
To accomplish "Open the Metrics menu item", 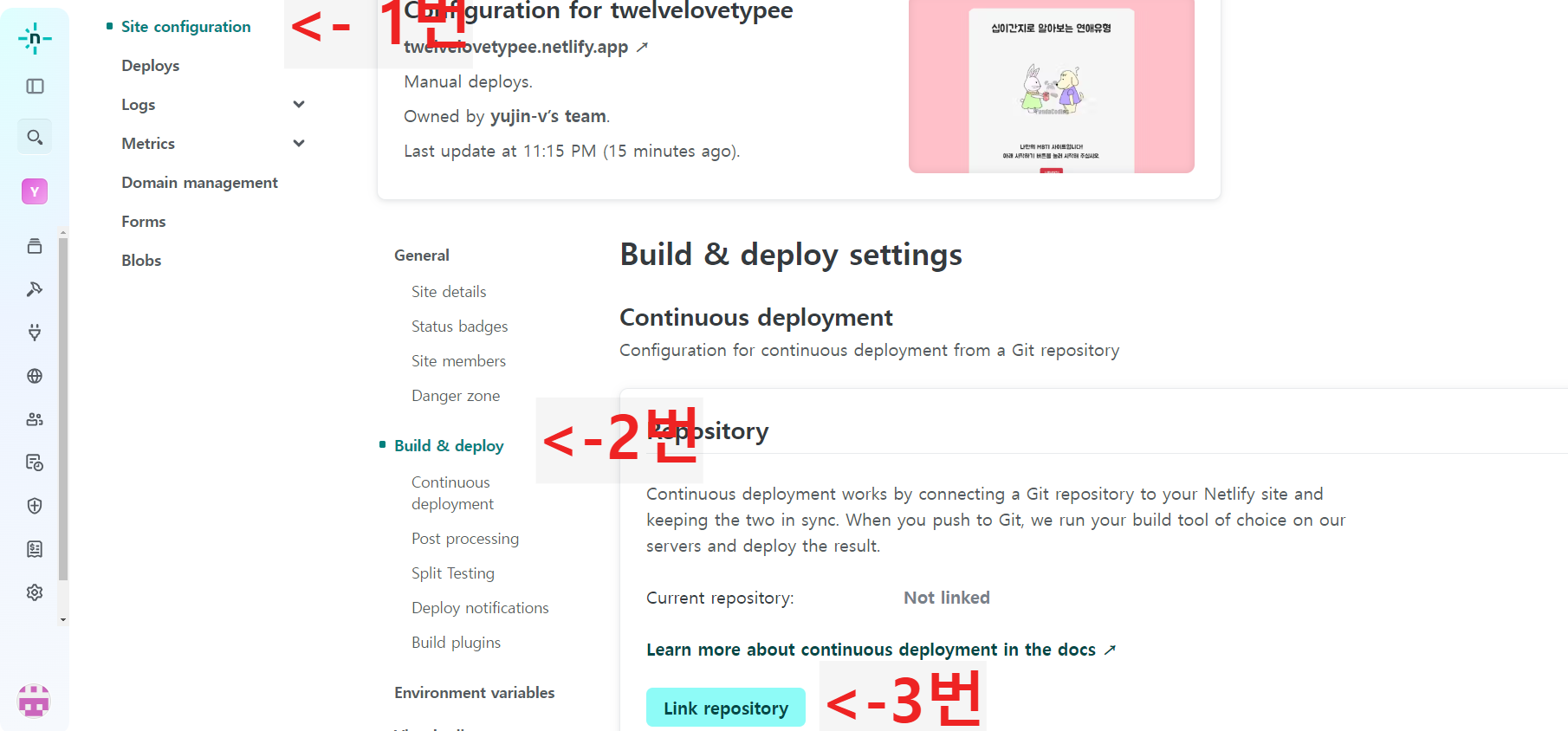I will (148, 144).
